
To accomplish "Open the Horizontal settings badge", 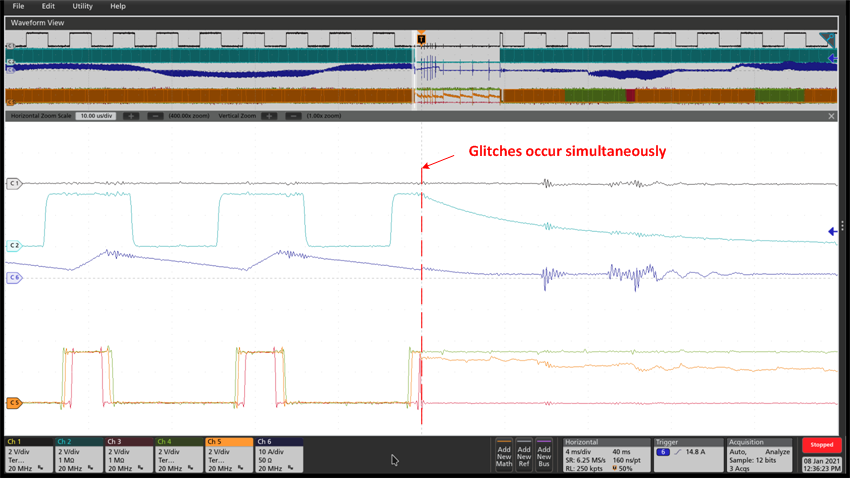I will point(606,455).
